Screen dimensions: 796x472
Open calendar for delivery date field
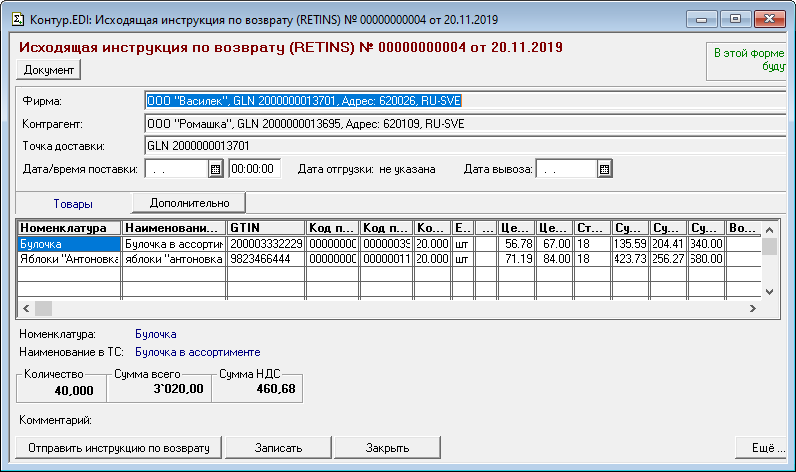coord(215,169)
